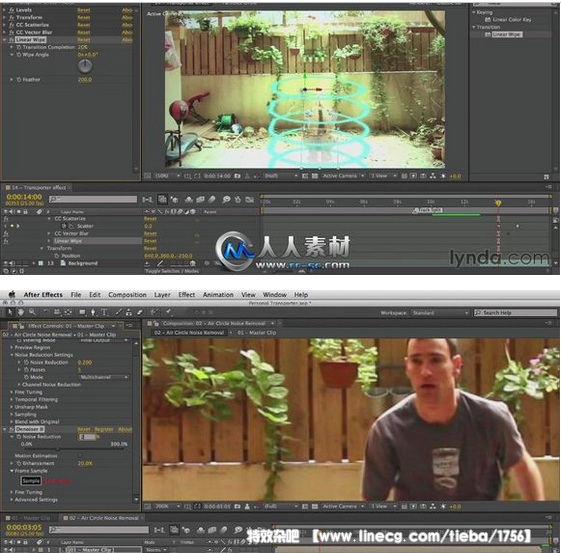This screenshot has width=561, height=553.
Task: Select the Clone Stamp tool
Action: point(129,312)
